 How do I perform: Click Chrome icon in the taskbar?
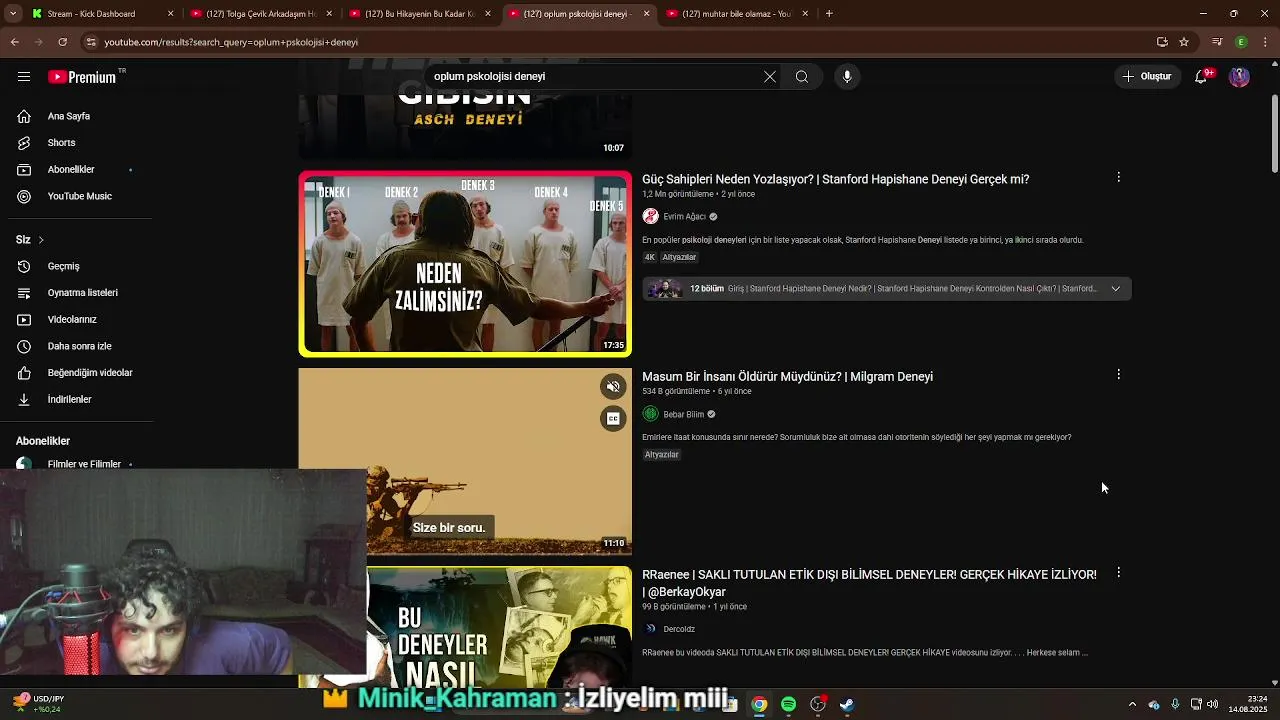[759, 705]
